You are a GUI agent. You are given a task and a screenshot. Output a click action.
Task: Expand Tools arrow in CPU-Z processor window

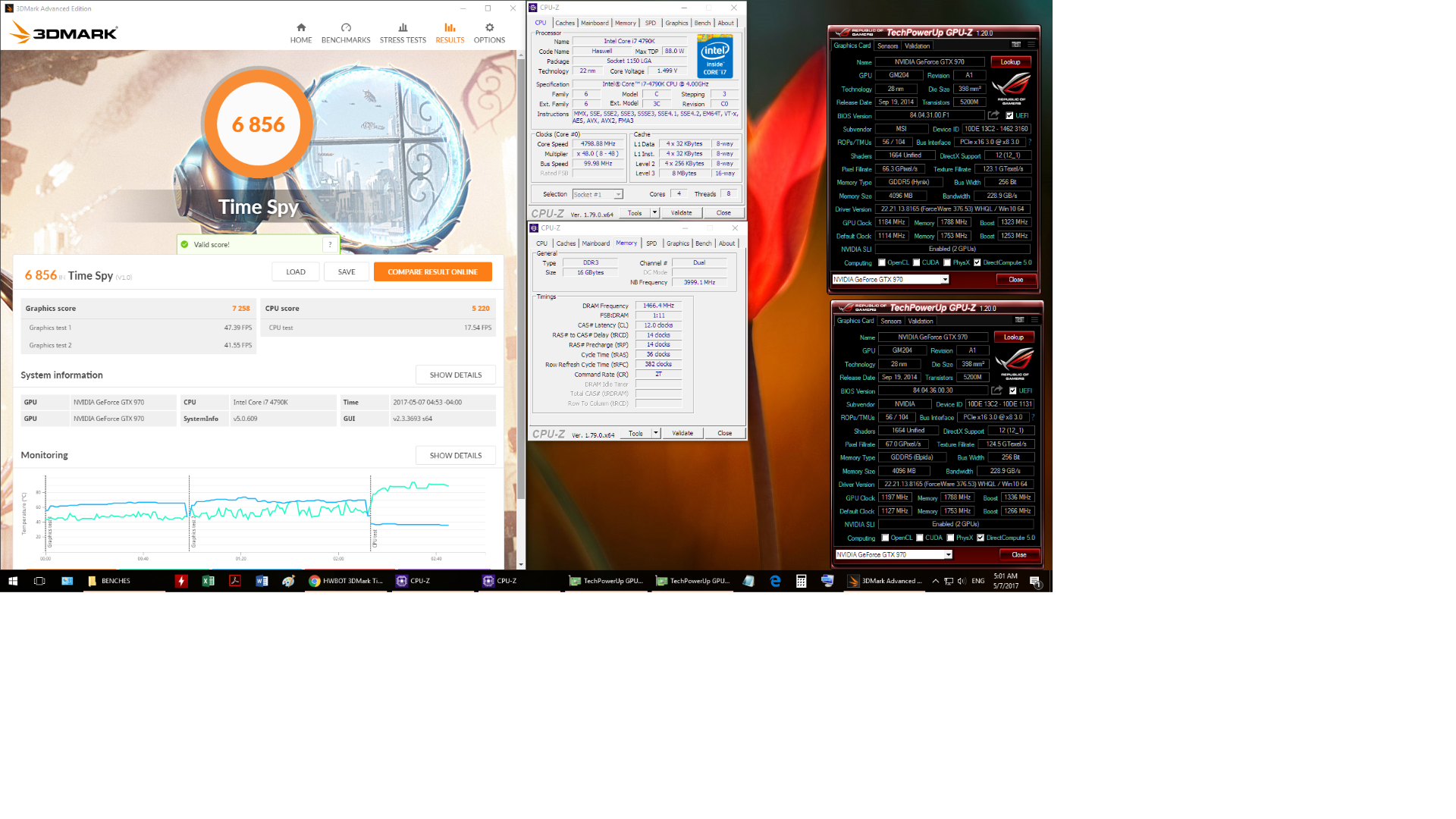pos(654,212)
